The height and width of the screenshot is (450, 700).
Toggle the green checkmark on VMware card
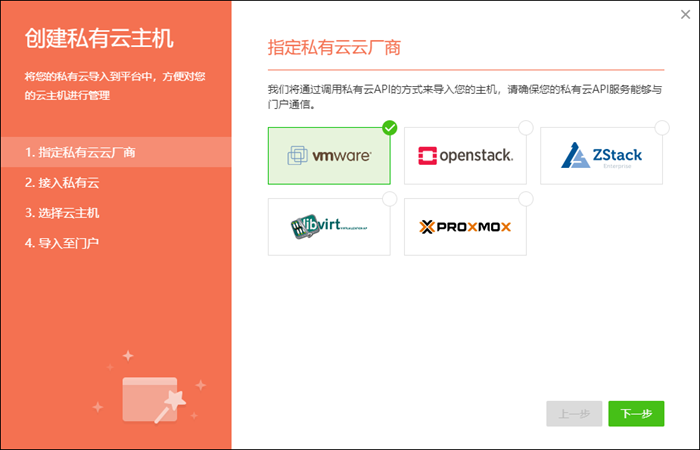pos(390,128)
